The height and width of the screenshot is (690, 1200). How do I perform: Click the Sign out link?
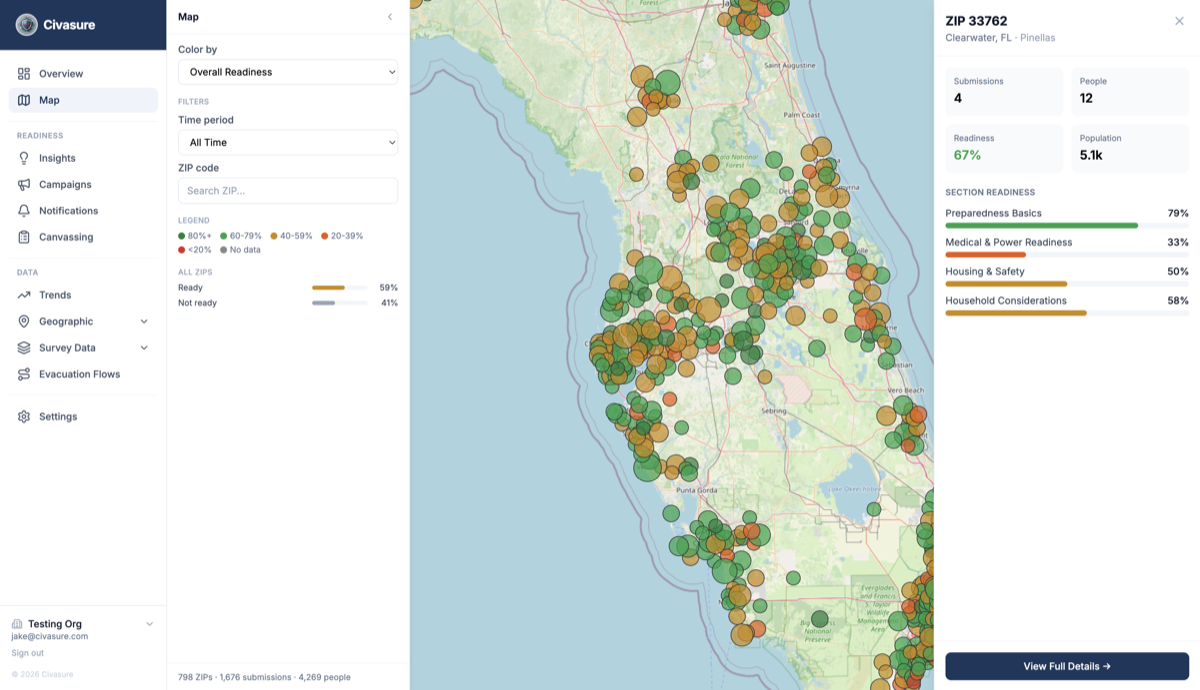[27, 652]
